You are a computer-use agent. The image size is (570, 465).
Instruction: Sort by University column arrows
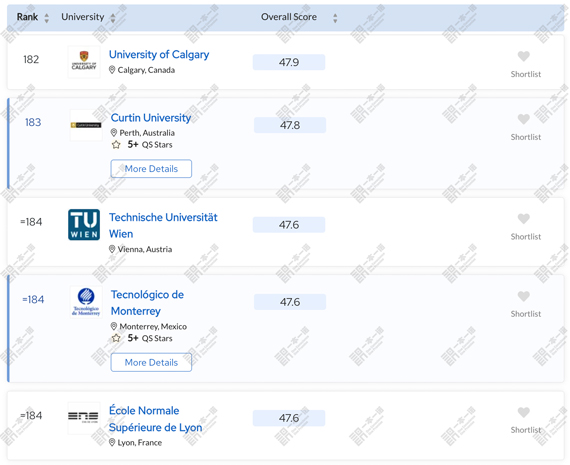(x=113, y=18)
